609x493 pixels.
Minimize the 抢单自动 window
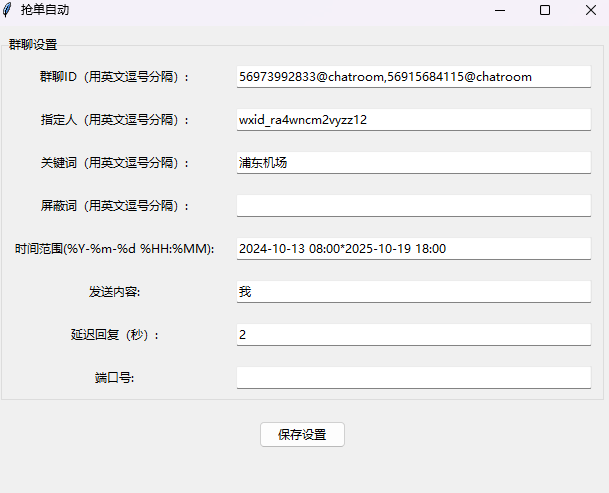coord(499,10)
